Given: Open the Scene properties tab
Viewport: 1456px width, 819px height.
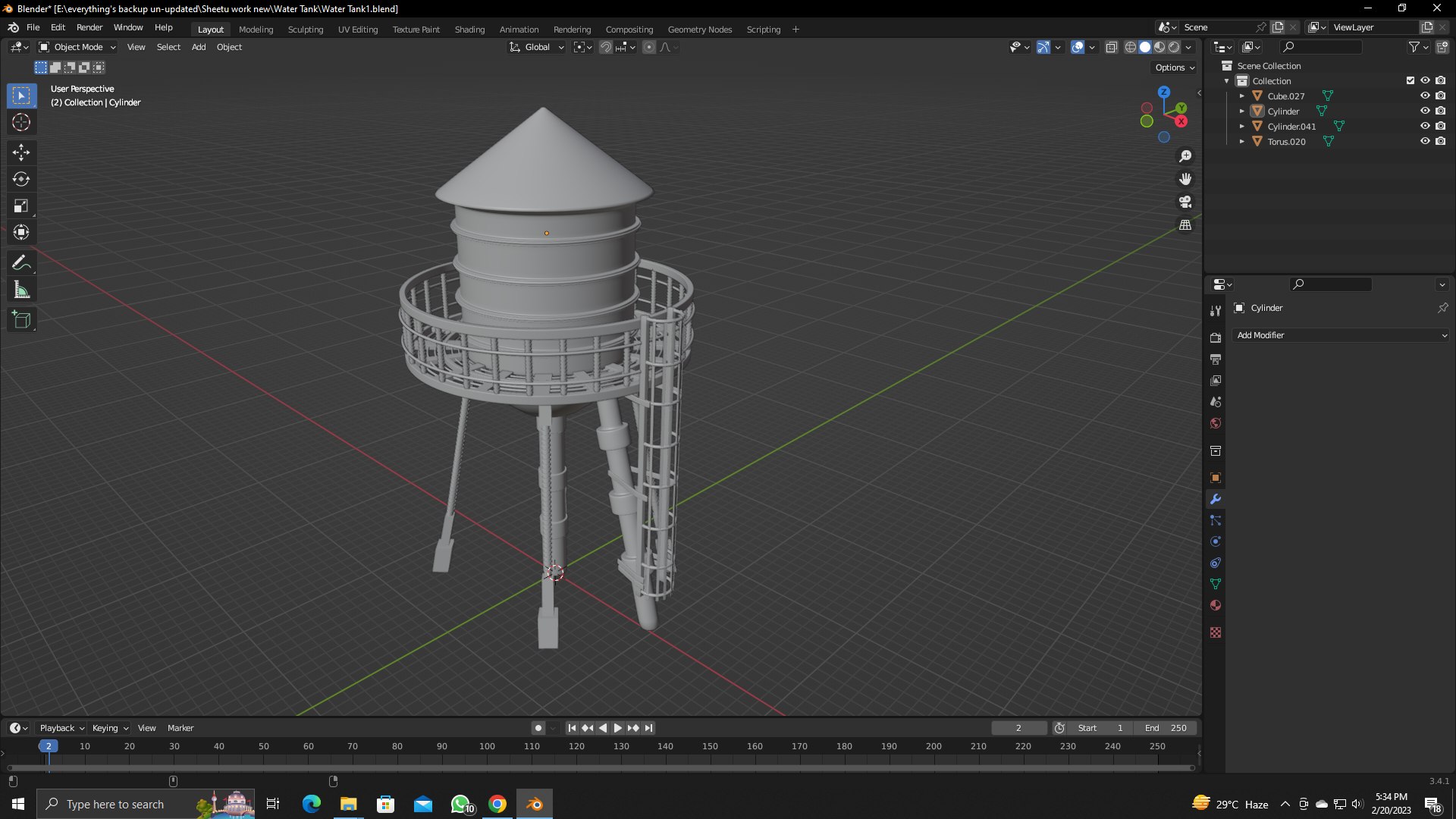Looking at the screenshot, I should [1216, 401].
